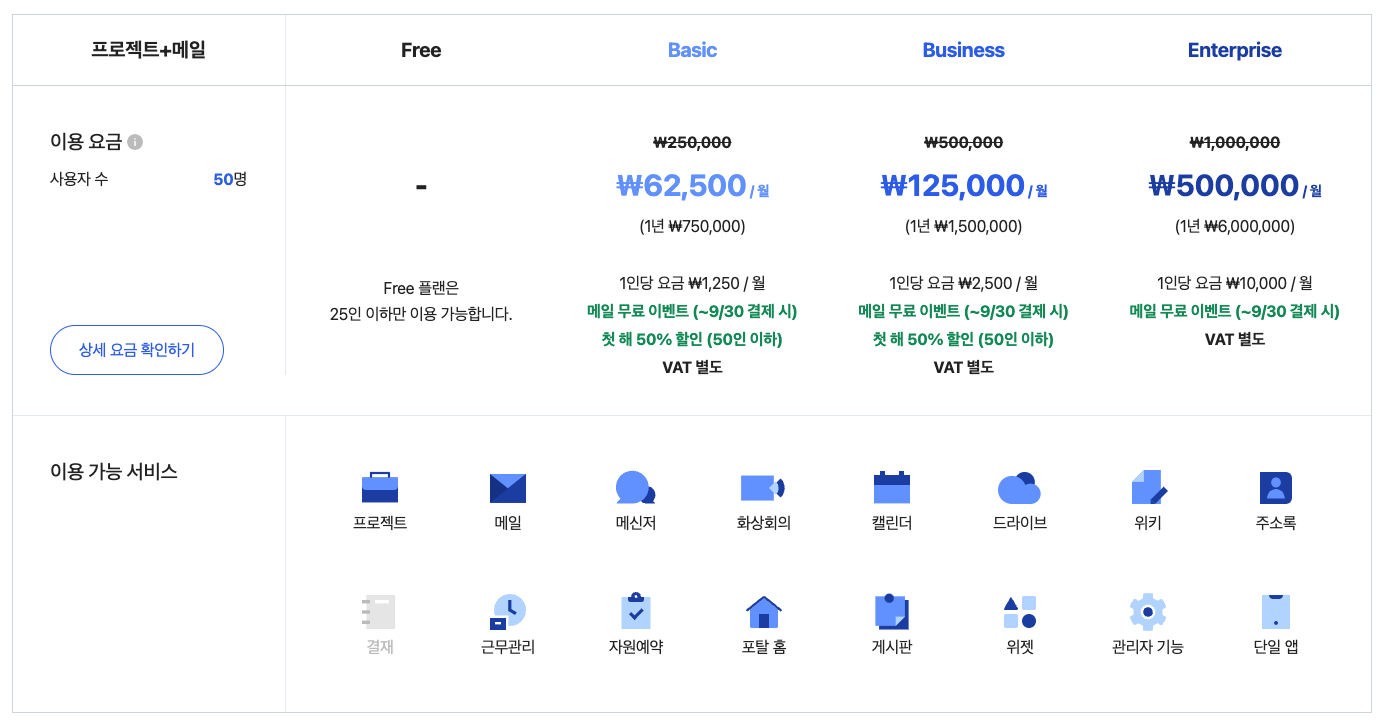Open the 게시판 board icon

pyautogui.click(x=891, y=611)
